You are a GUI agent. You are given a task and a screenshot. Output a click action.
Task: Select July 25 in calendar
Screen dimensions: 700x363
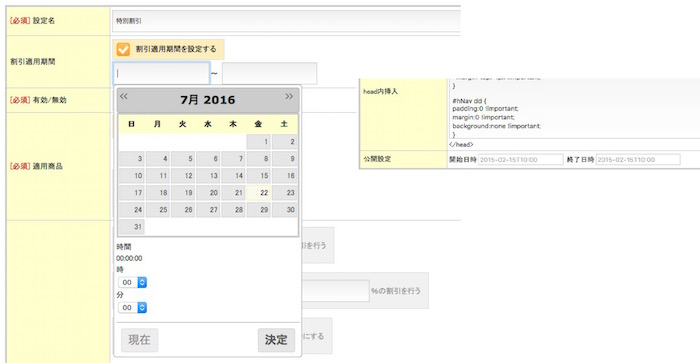click(158, 210)
